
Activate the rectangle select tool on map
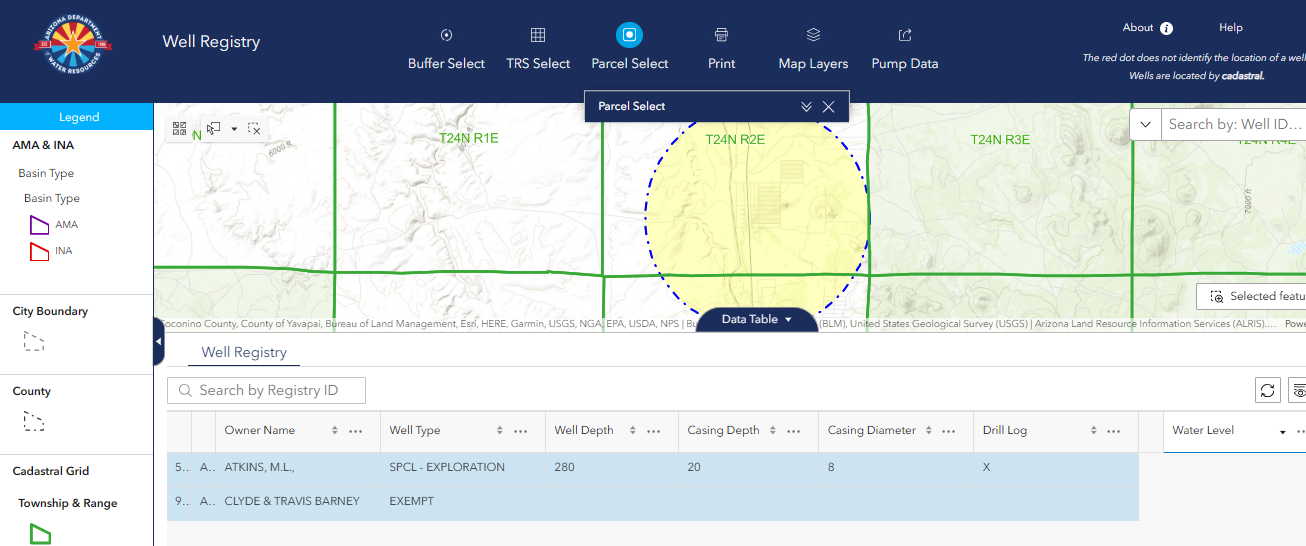(x=214, y=129)
